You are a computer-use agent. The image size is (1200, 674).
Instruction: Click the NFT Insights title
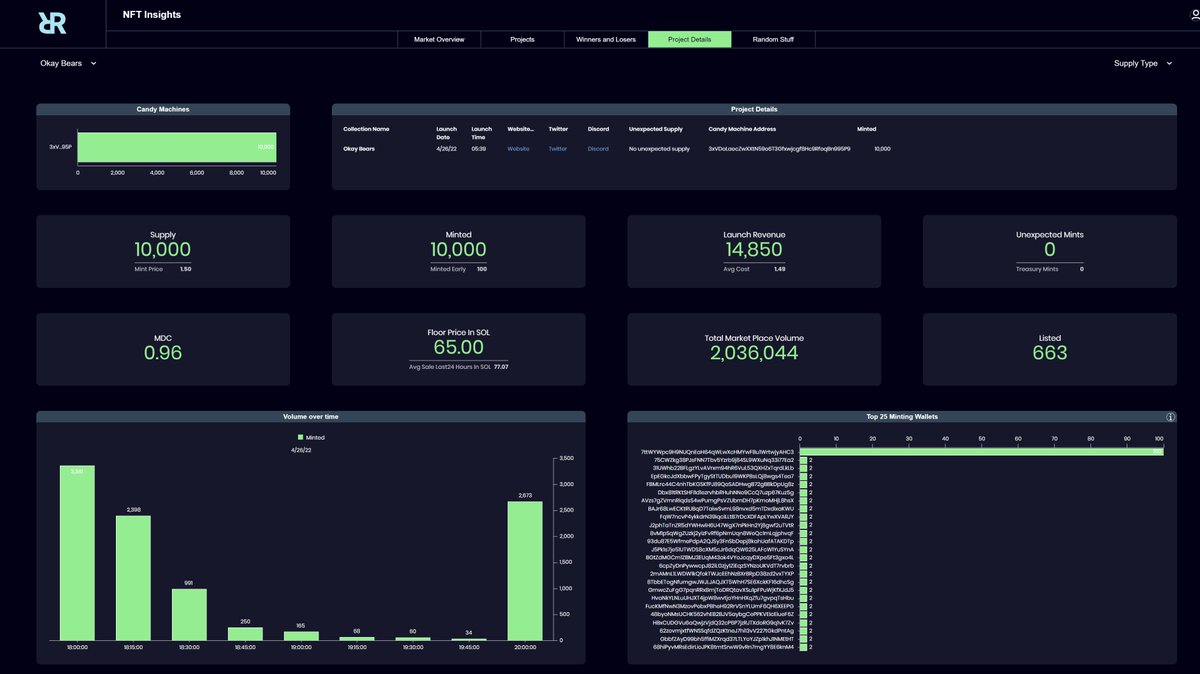[x=152, y=15]
